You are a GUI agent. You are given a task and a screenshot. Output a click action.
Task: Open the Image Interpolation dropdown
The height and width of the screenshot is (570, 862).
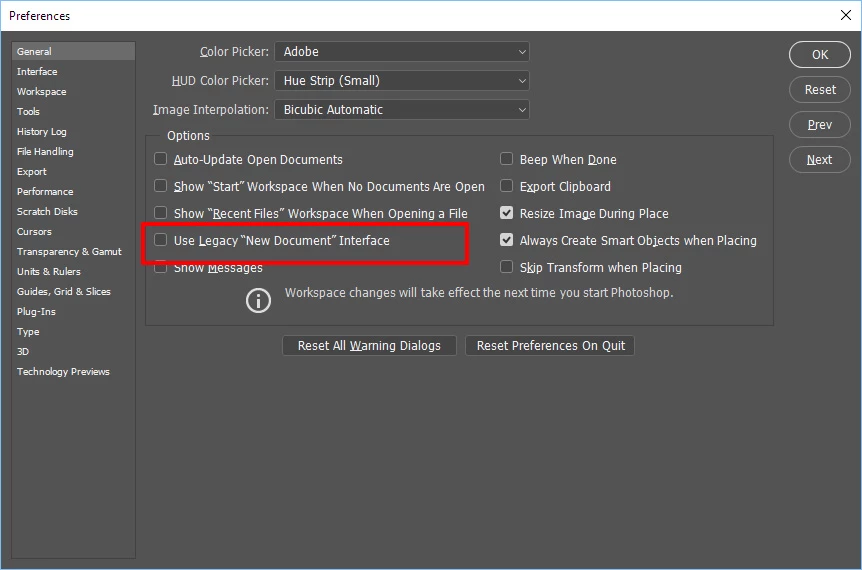(x=402, y=110)
